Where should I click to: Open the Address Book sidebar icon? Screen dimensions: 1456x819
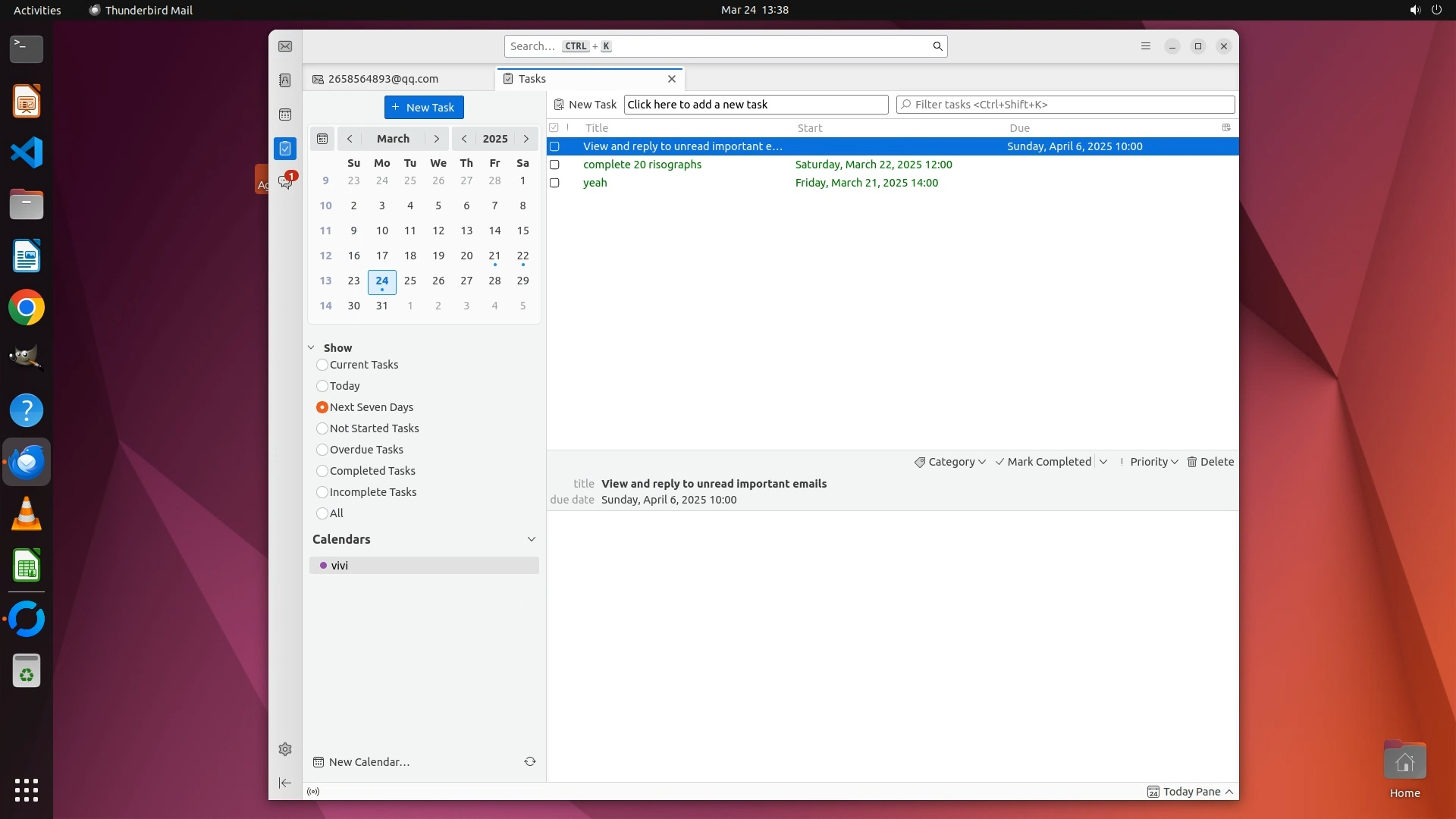point(285,80)
